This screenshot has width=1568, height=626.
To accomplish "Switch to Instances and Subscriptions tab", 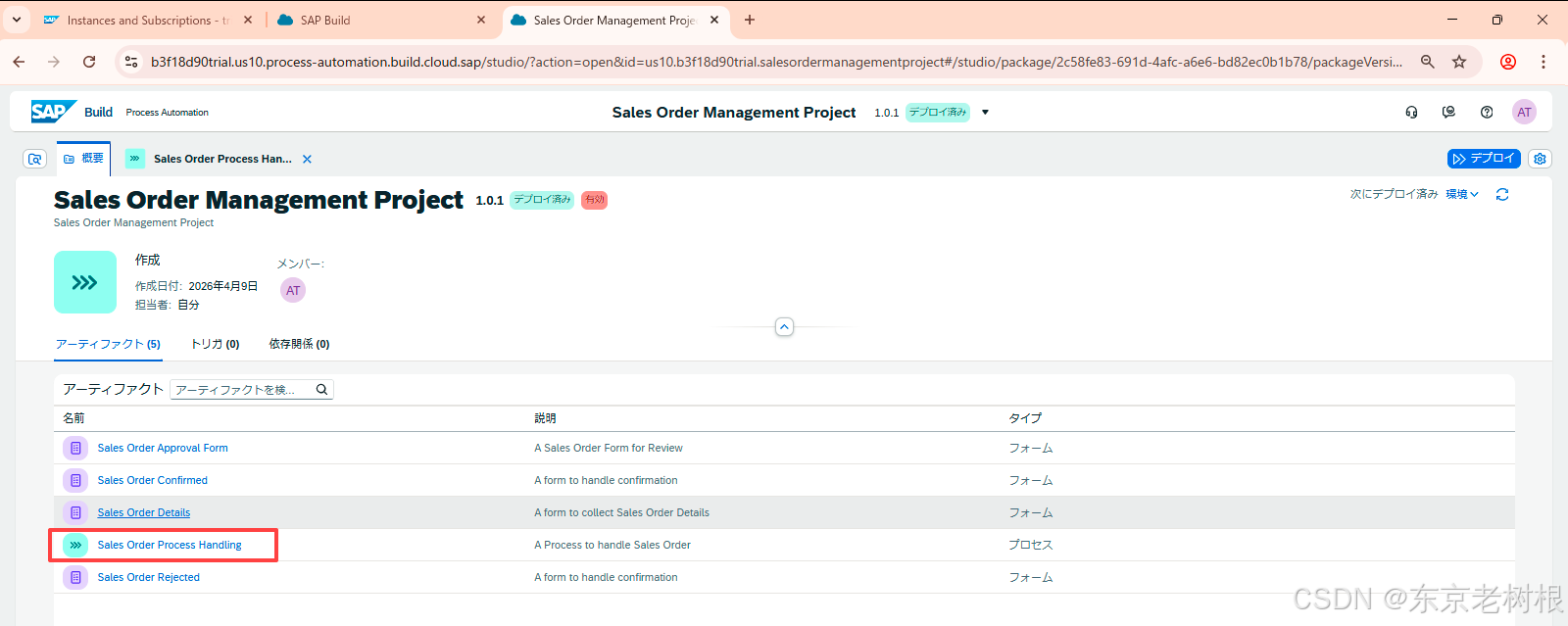I will (x=149, y=20).
